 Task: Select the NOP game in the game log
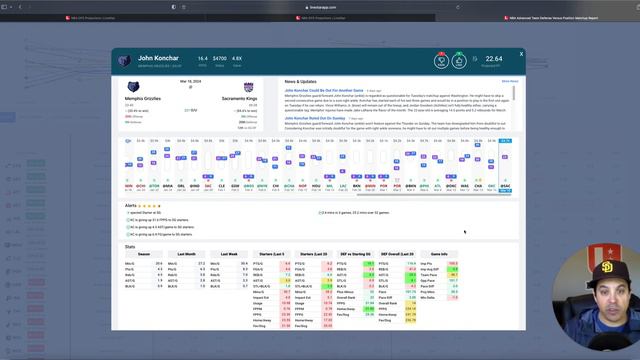tap(302, 186)
